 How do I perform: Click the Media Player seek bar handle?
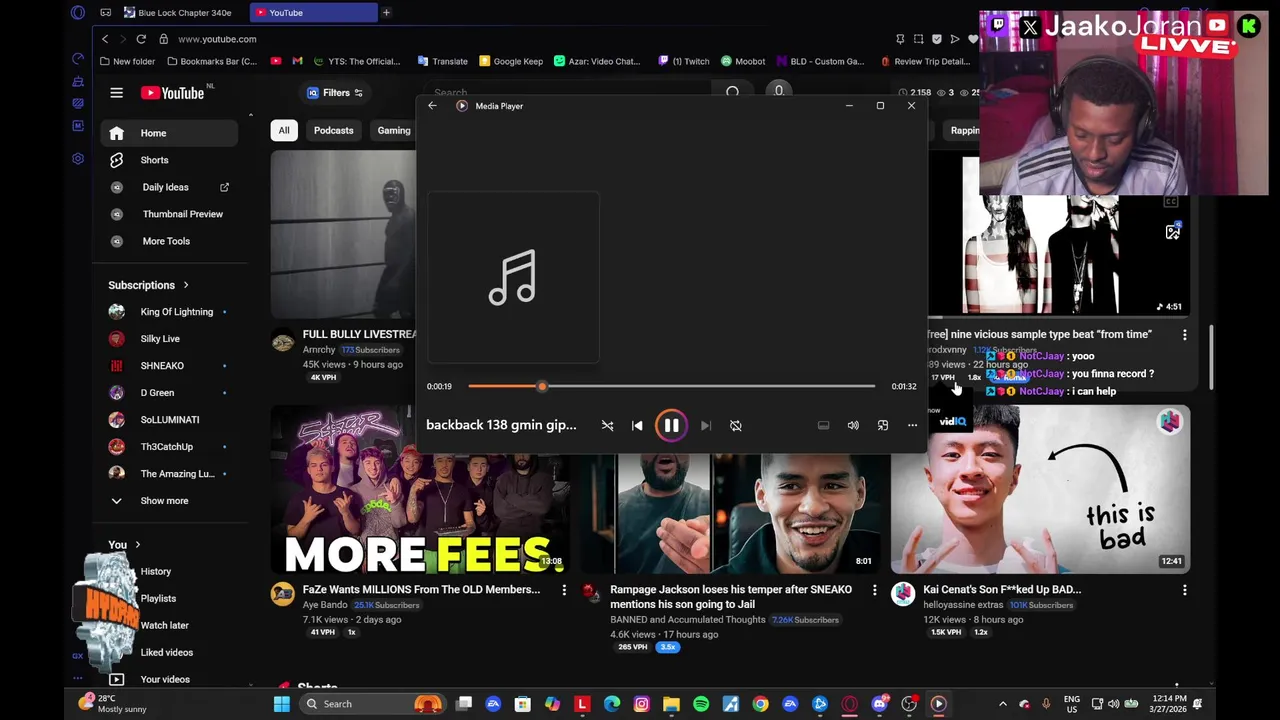[542, 386]
